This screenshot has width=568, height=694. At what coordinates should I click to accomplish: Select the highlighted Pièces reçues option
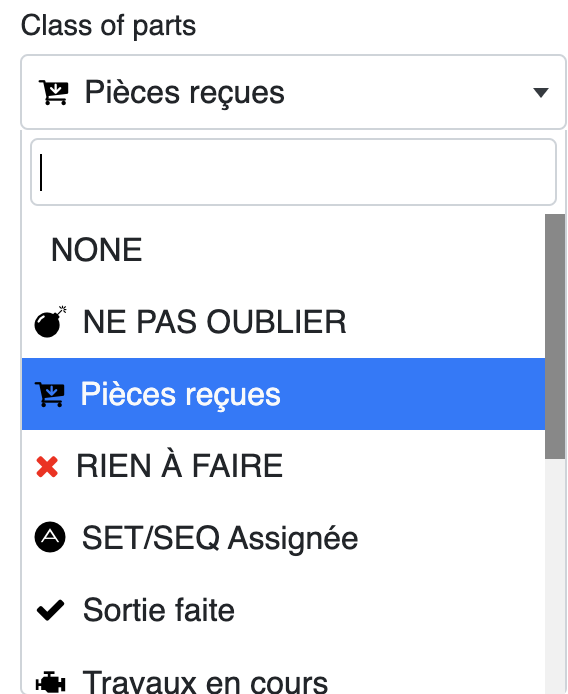point(283,394)
